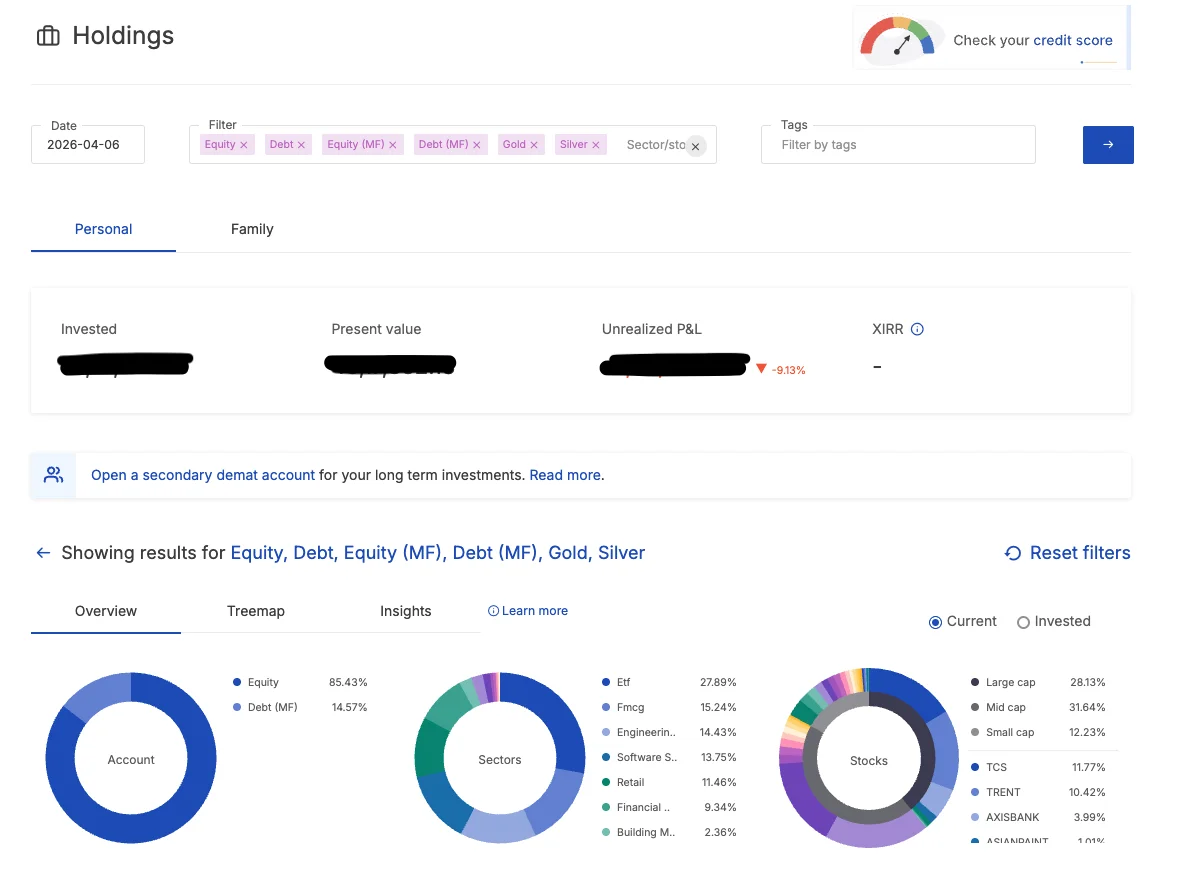Switch to the Insights tab
The image size is (1182, 872).
[x=405, y=611]
